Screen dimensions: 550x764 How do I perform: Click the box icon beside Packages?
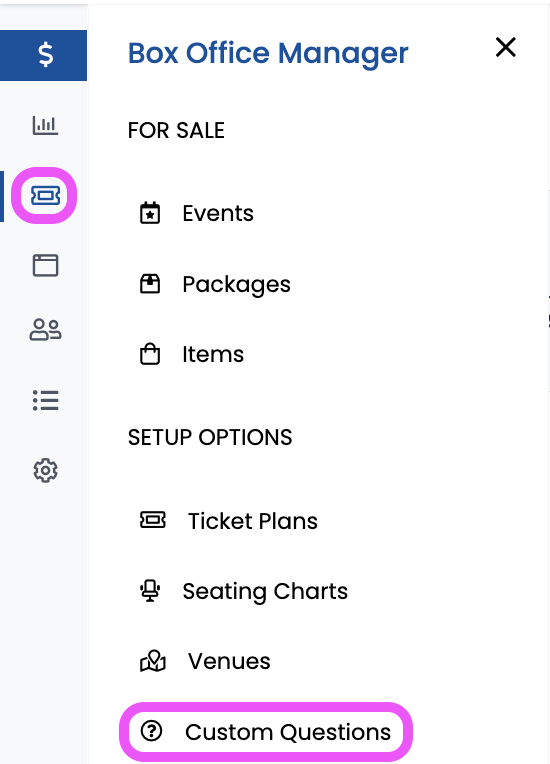(x=150, y=284)
